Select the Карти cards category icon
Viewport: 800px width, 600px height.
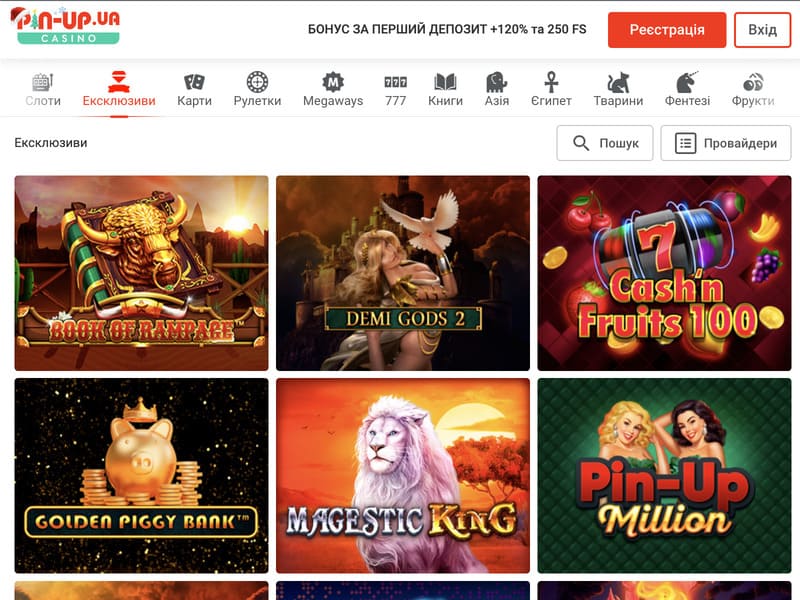tap(194, 82)
